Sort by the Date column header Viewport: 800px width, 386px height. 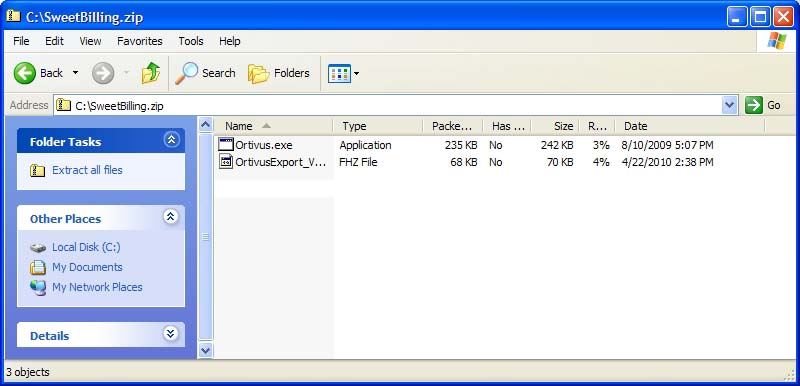(690, 126)
